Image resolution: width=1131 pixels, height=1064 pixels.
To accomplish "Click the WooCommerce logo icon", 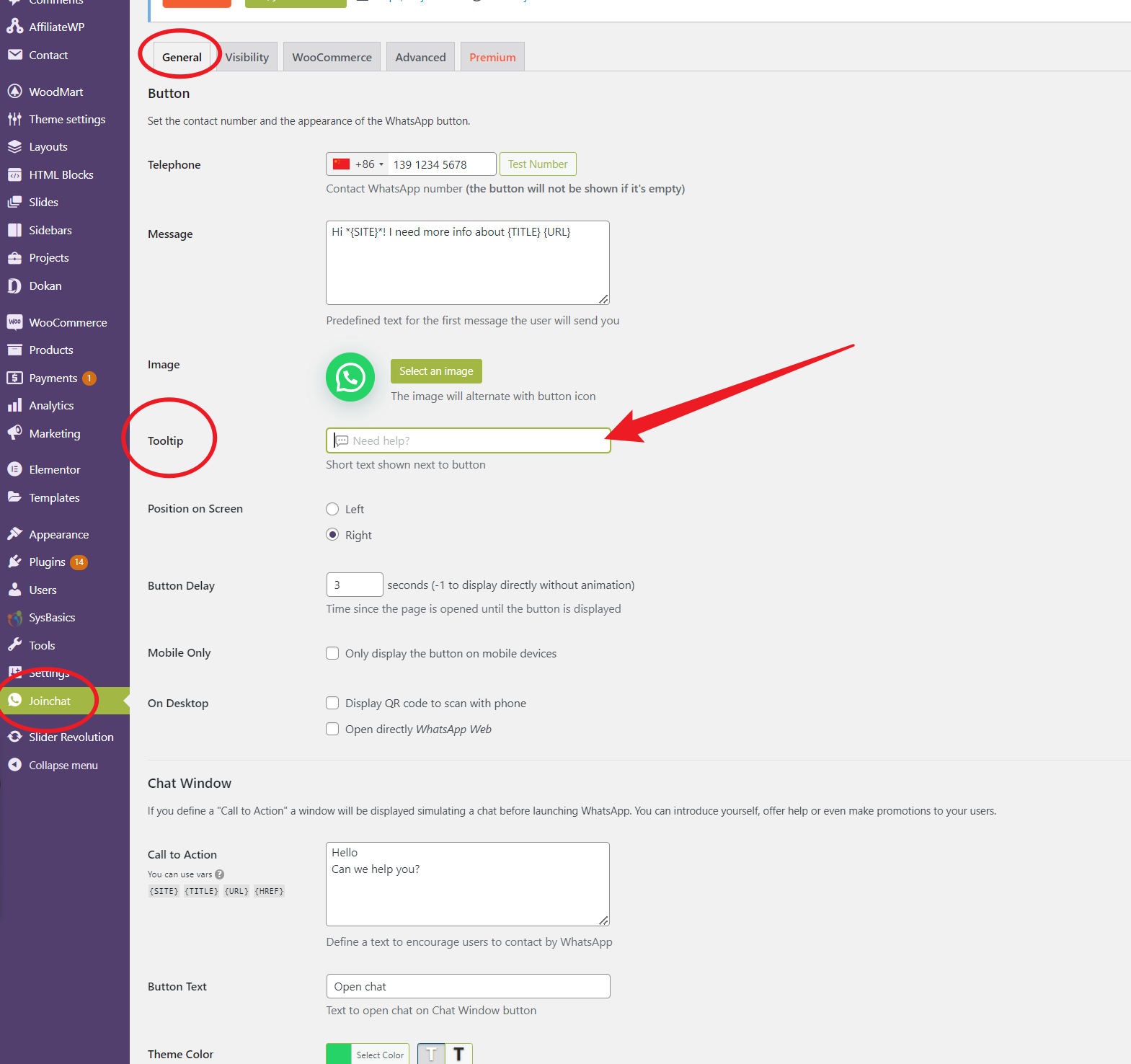I will click(x=14, y=322).
